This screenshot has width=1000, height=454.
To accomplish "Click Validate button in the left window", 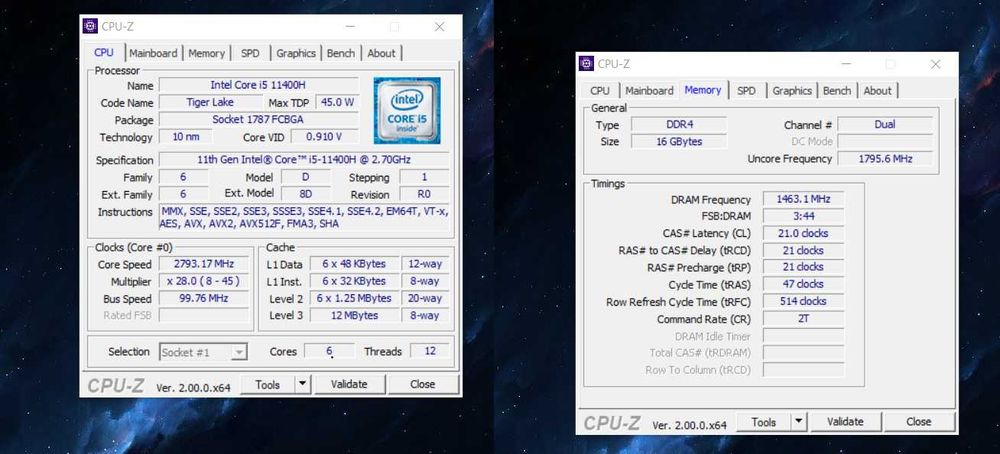I will point(349,384).
